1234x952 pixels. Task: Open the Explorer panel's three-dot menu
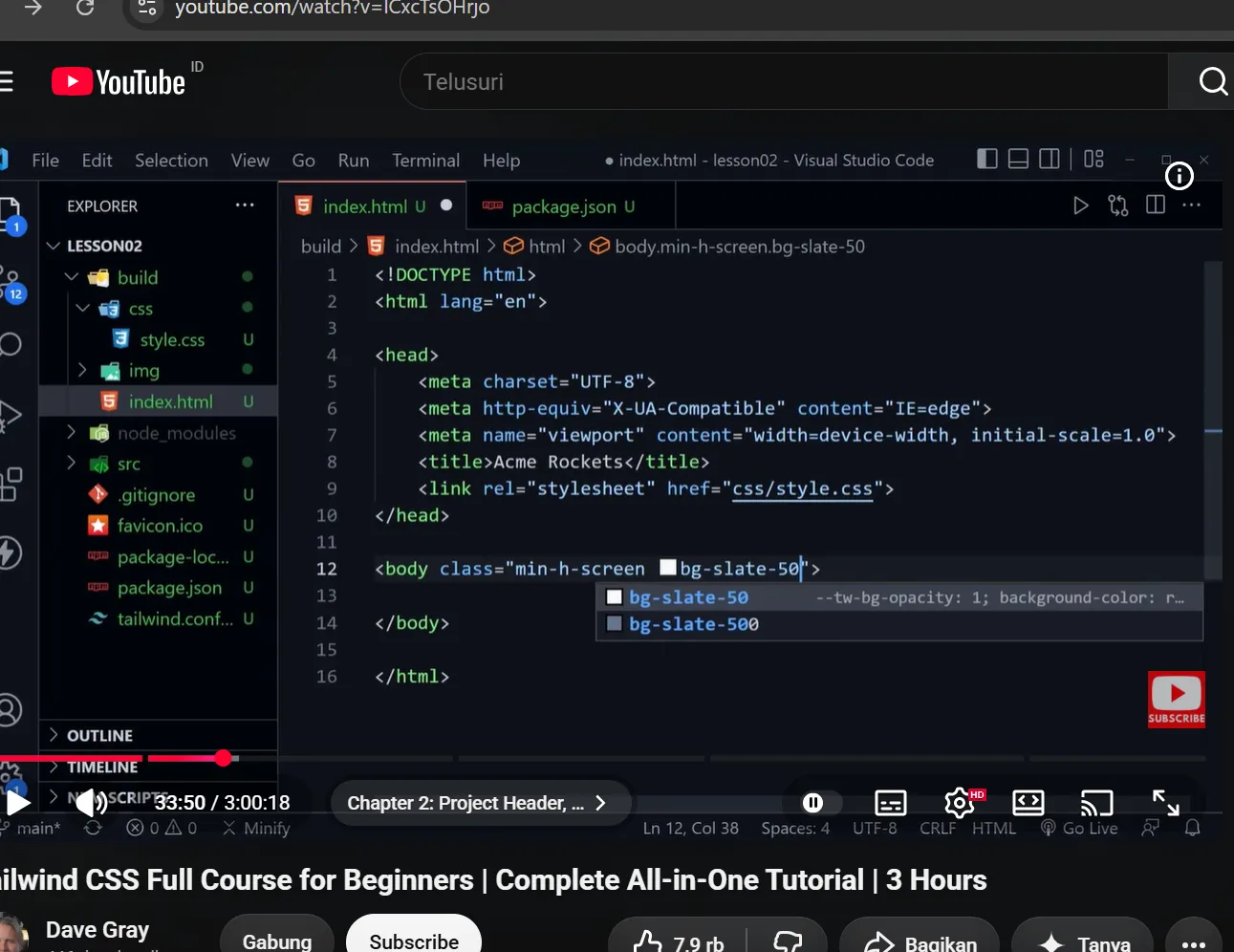pos(245,206)
